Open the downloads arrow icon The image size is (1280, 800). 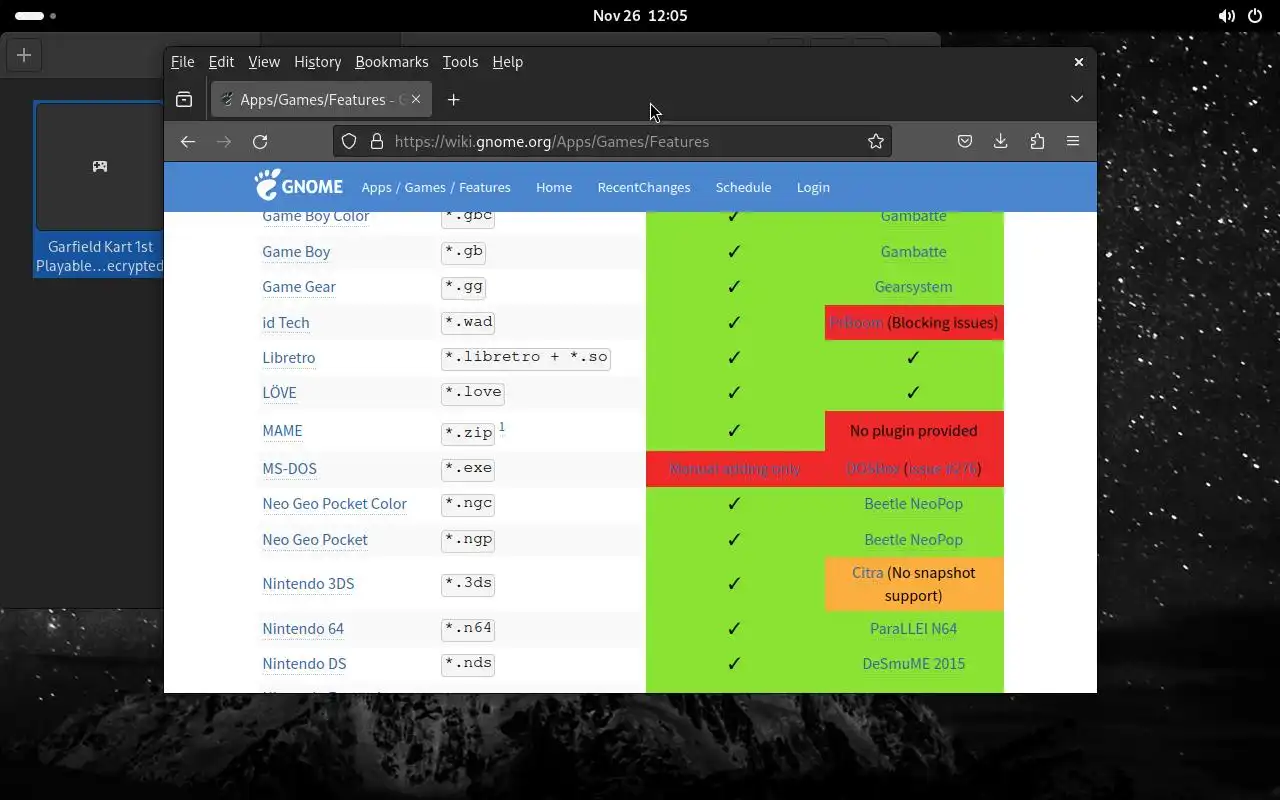point(1001,142)
